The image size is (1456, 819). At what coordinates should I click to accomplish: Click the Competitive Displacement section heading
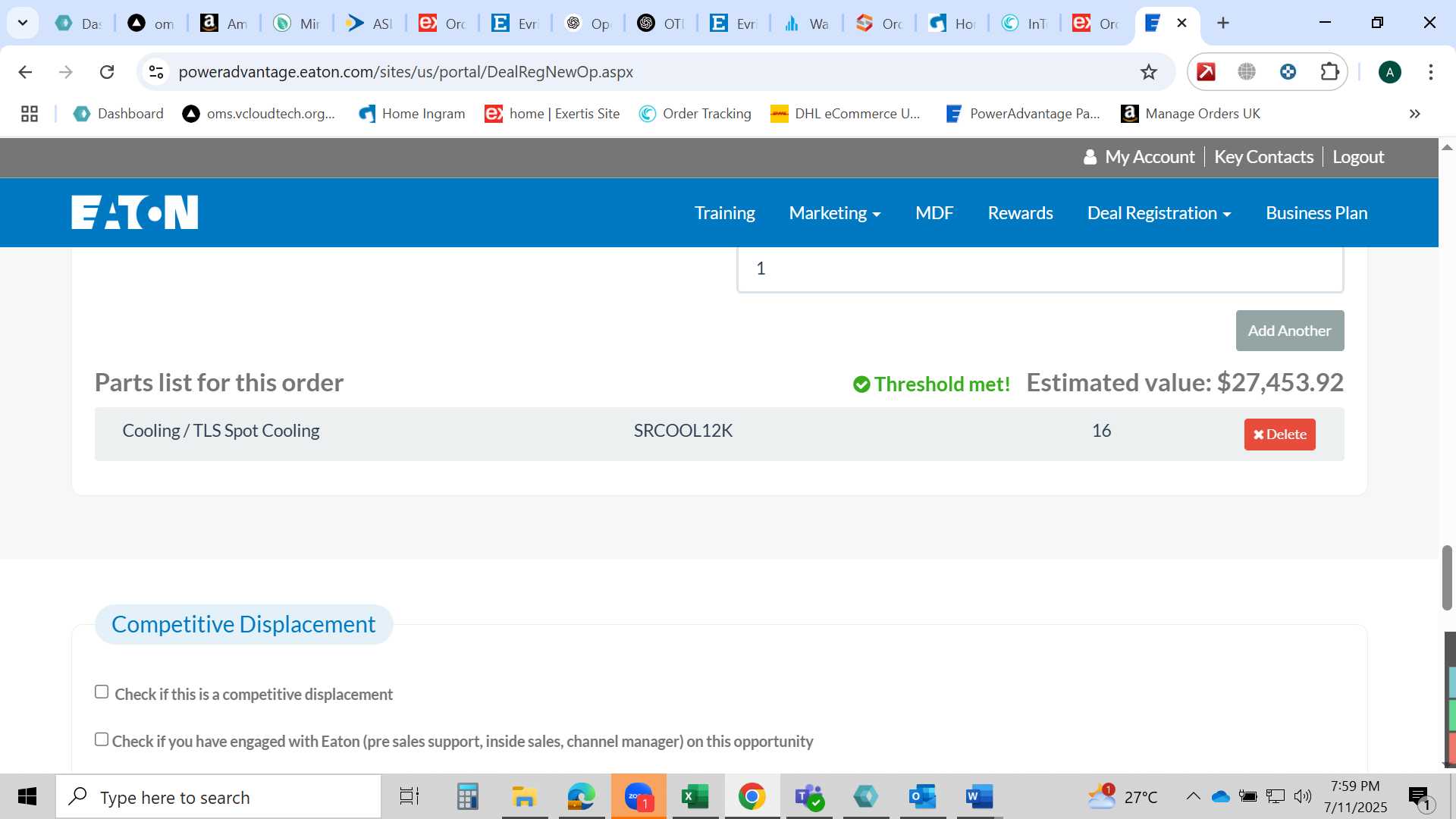[243, 624]
